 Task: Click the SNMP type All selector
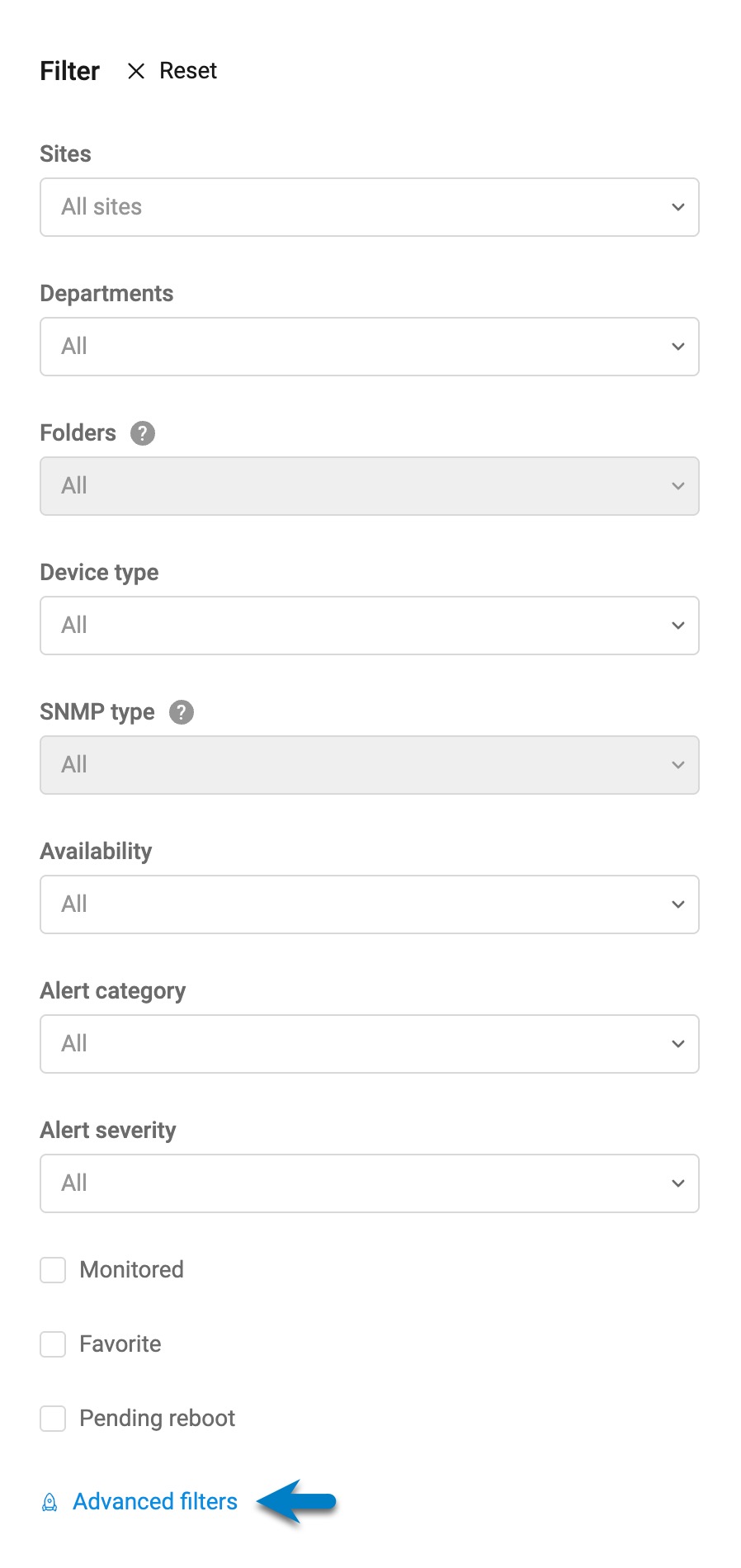tap(369, 764)
